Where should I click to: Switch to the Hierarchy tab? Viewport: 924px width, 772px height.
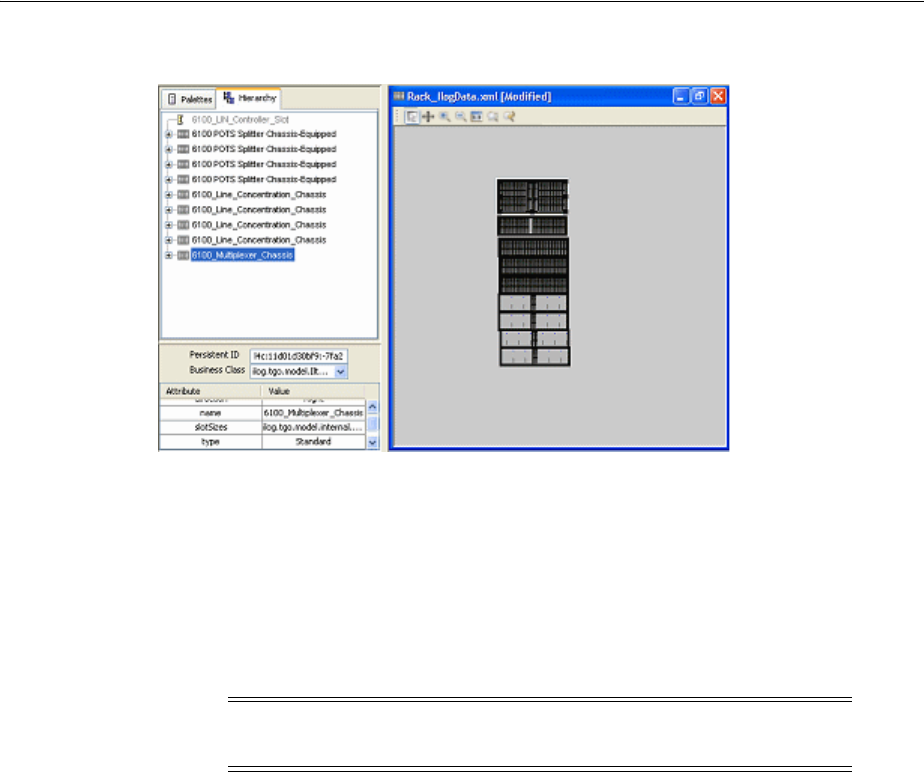click(x=249, y=98)
